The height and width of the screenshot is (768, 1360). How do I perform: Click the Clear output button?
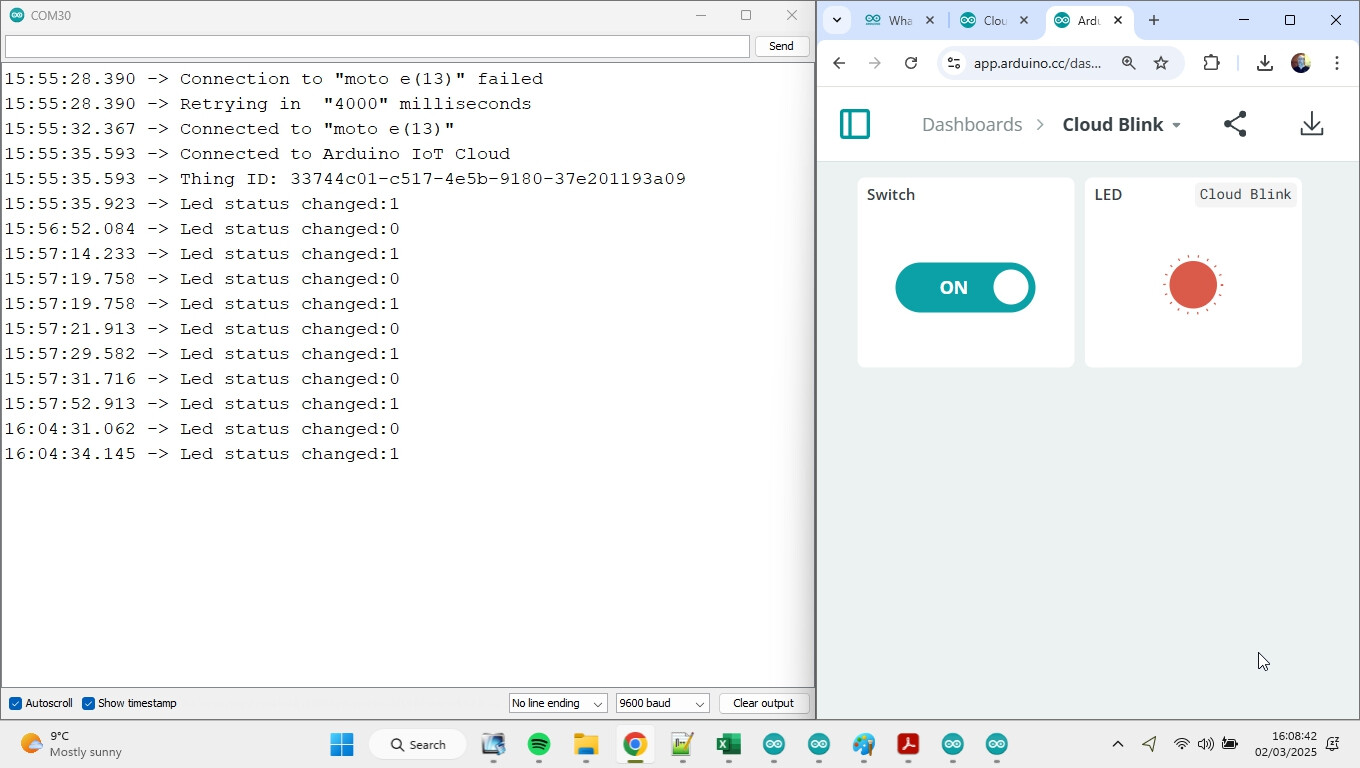(x=763, y=703)
